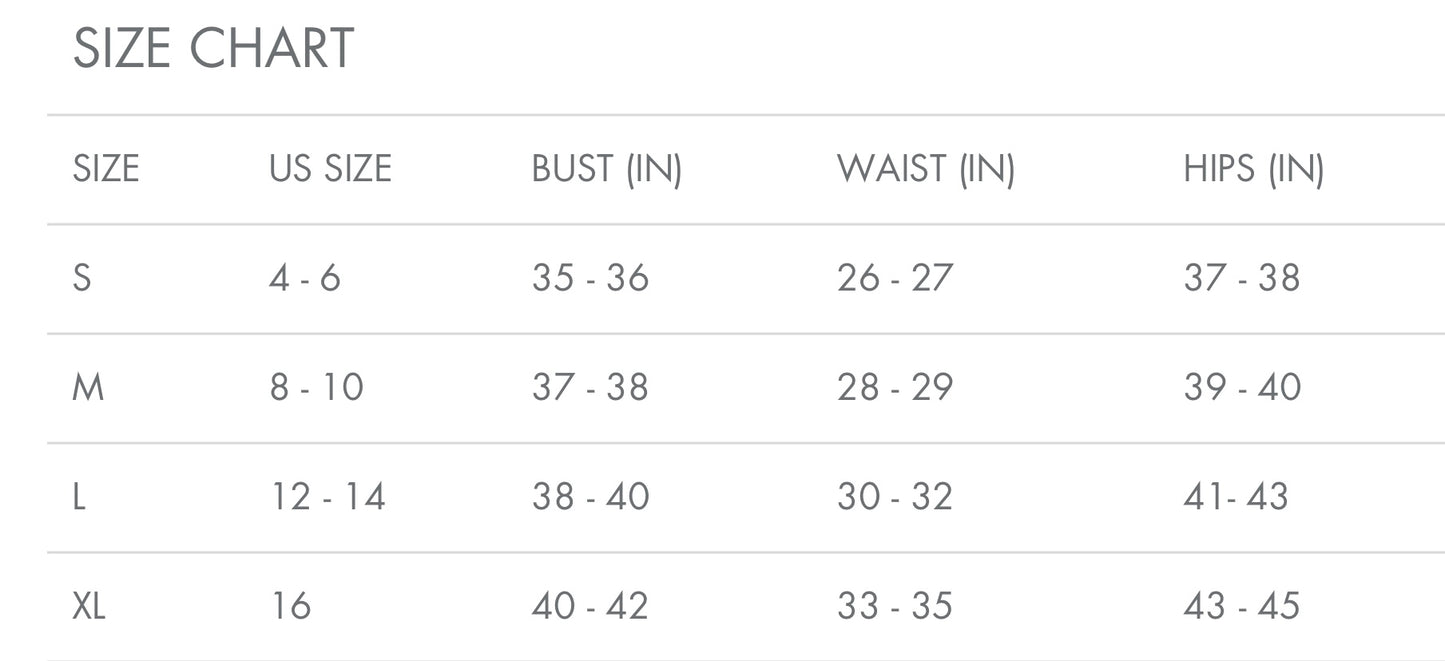Select the WAIST (IN) column header

(926, 169)
